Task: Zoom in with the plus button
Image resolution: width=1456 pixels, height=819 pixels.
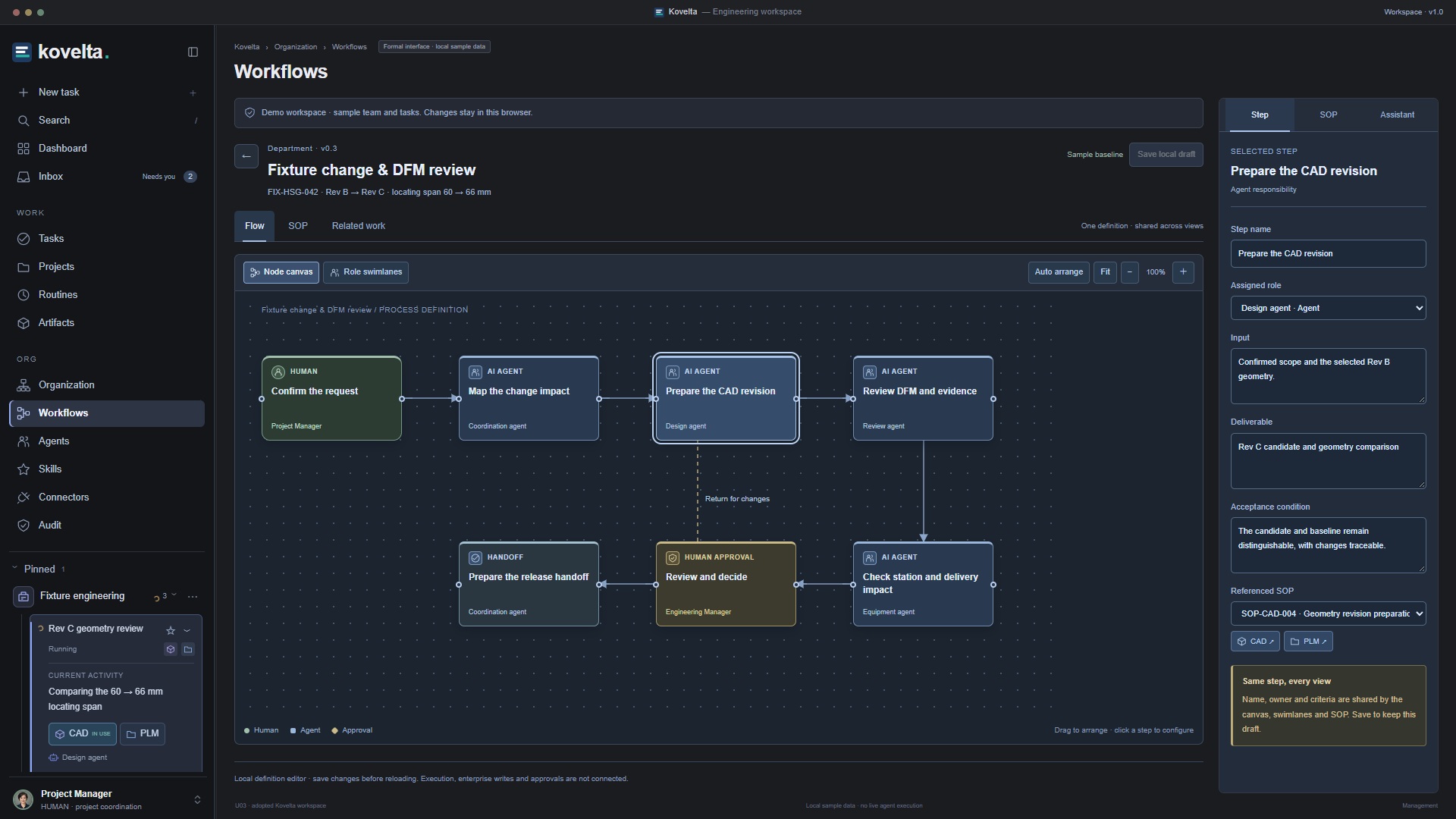Action: pyautogui.click(x=1183, y=272)
